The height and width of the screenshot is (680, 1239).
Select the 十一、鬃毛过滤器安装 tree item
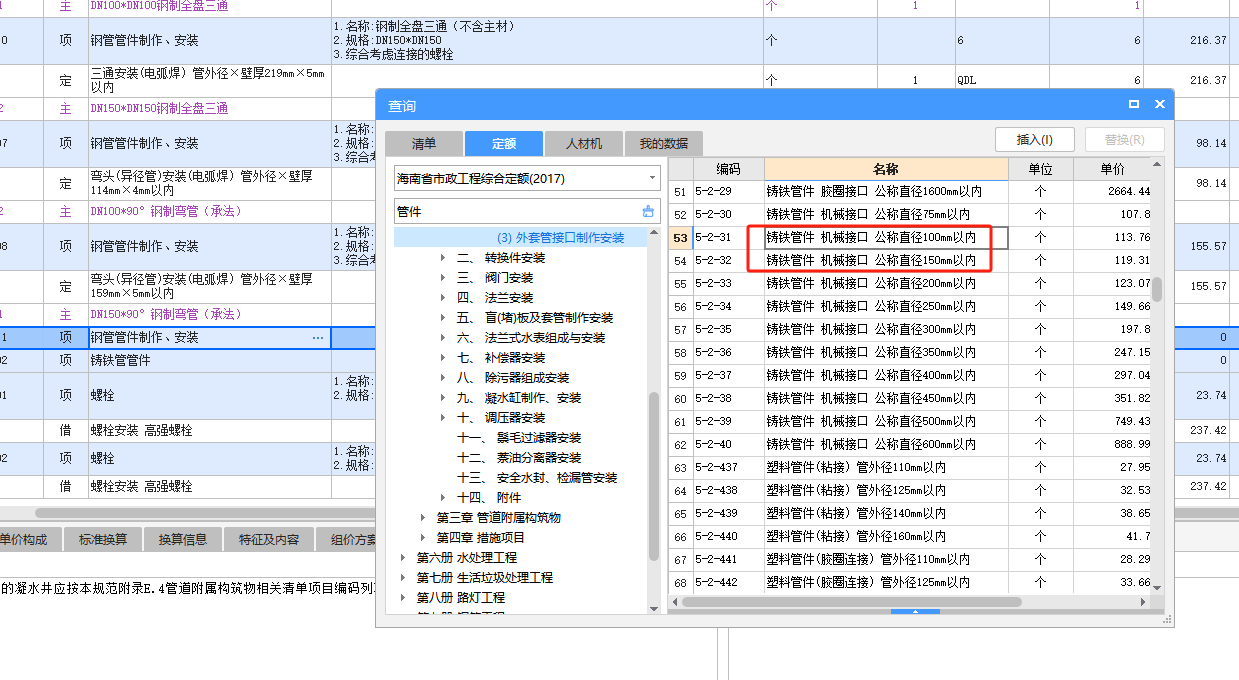click(518, 438)
